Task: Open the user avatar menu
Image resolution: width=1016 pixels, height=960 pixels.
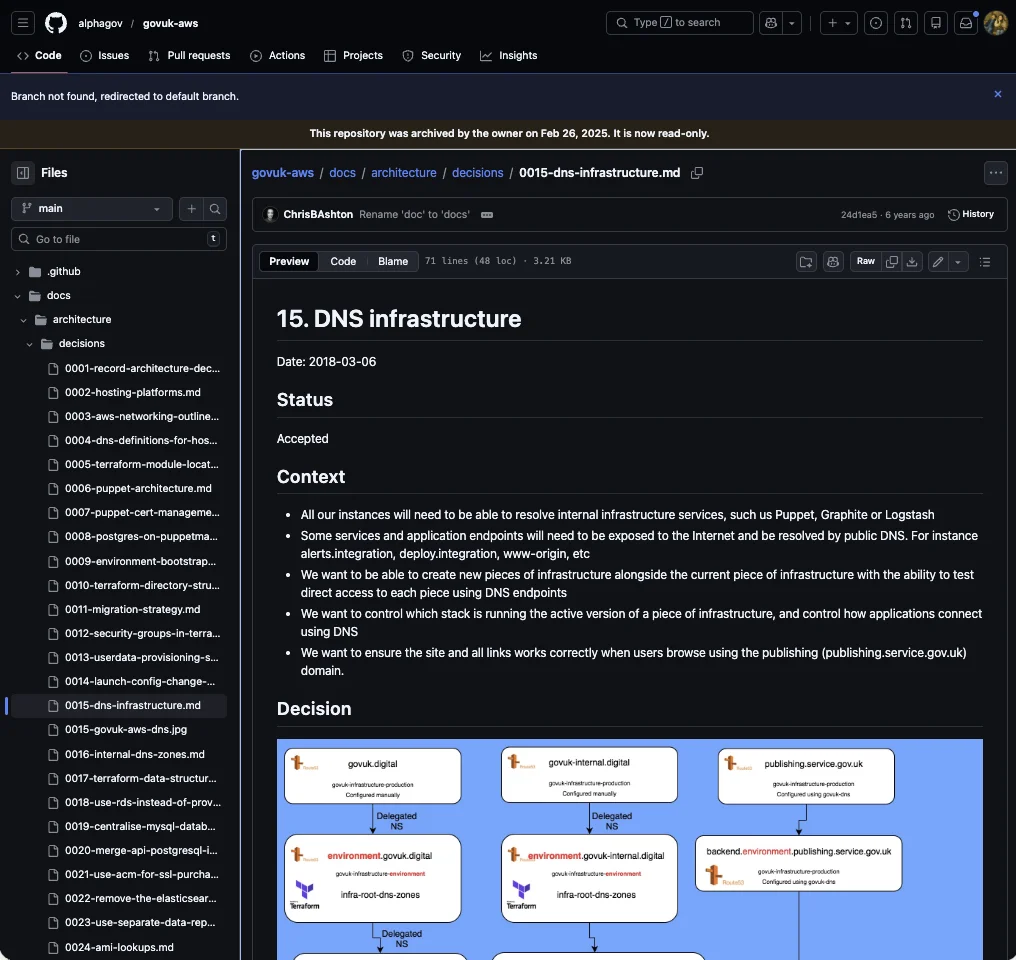Action: coord(996,23)
